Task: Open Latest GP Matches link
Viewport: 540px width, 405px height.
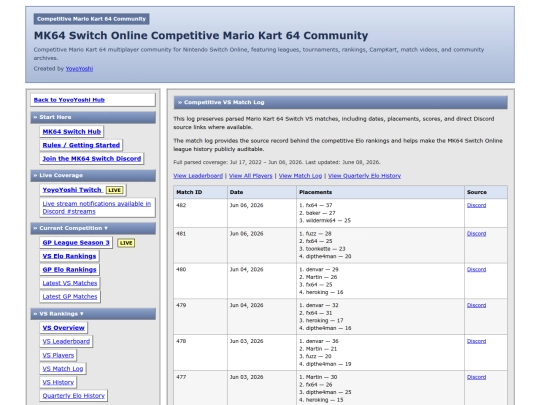Action: [x=70, y=297]
